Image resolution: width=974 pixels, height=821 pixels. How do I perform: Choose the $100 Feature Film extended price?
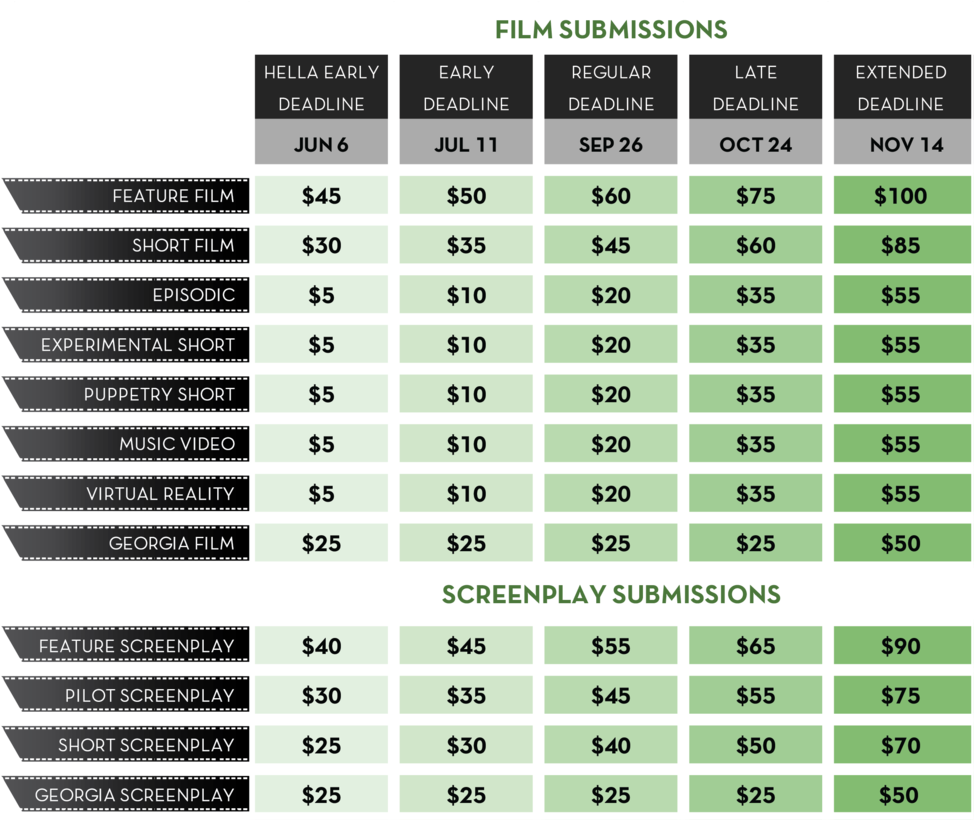click(902, 195)
